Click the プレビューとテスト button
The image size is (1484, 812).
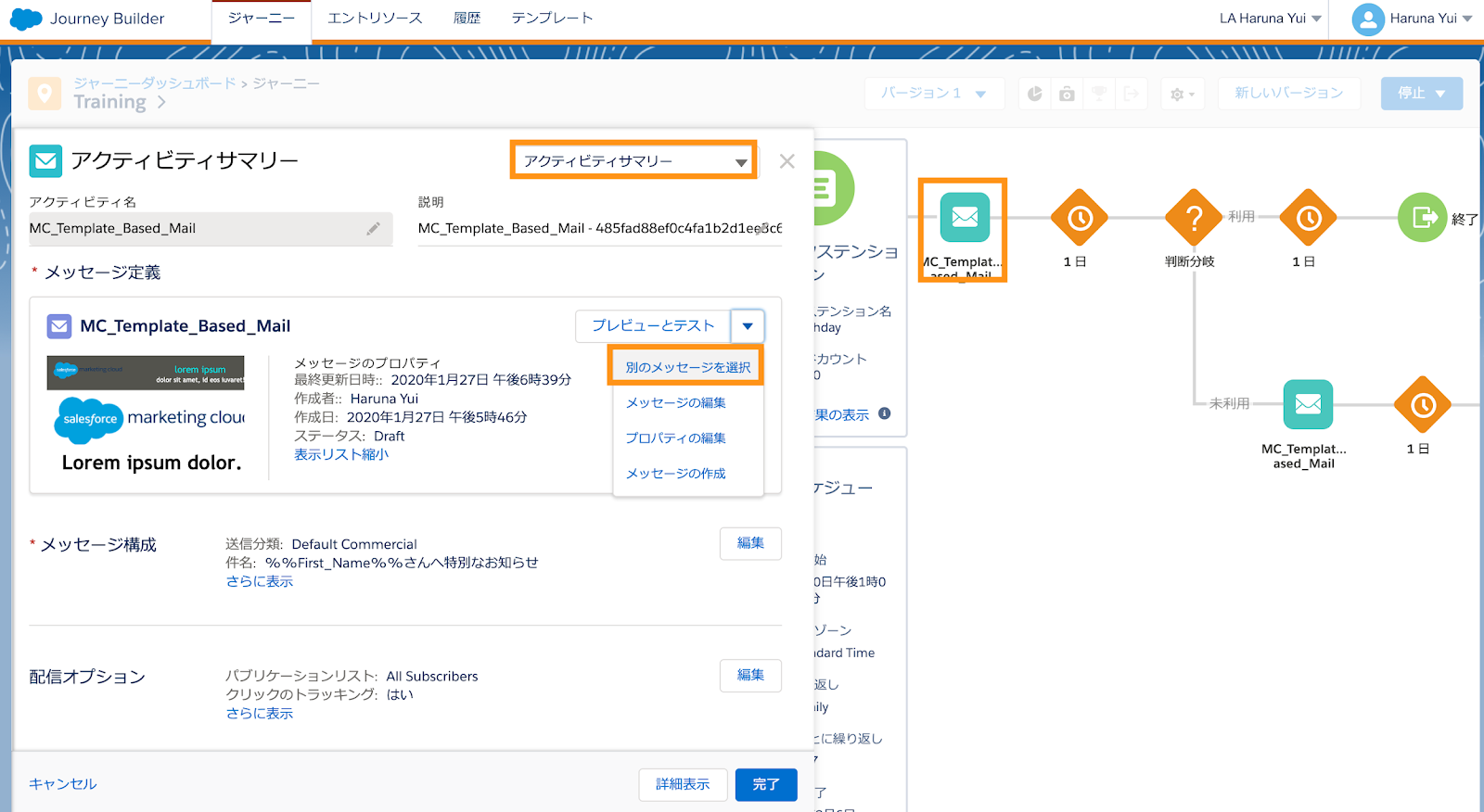tap(653, 326)
